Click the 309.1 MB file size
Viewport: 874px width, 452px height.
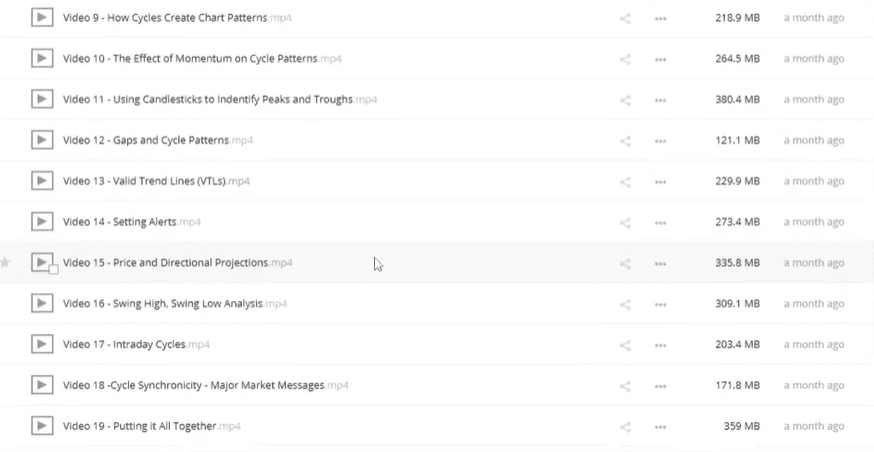737,303
